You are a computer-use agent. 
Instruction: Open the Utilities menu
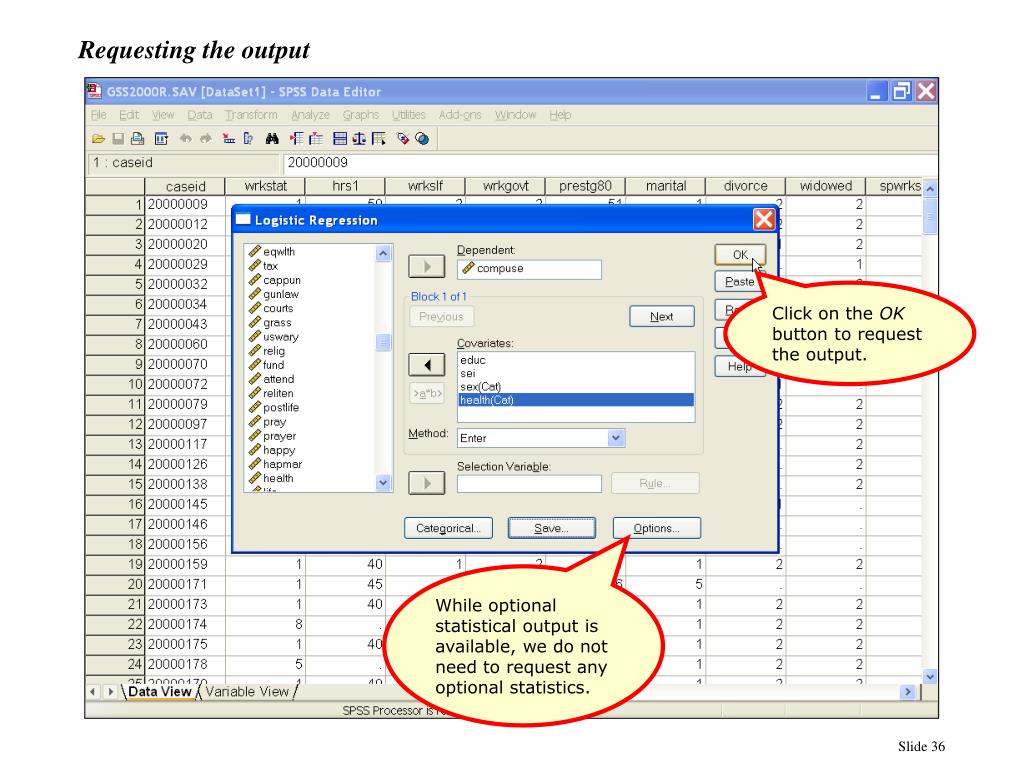[409, 115]
